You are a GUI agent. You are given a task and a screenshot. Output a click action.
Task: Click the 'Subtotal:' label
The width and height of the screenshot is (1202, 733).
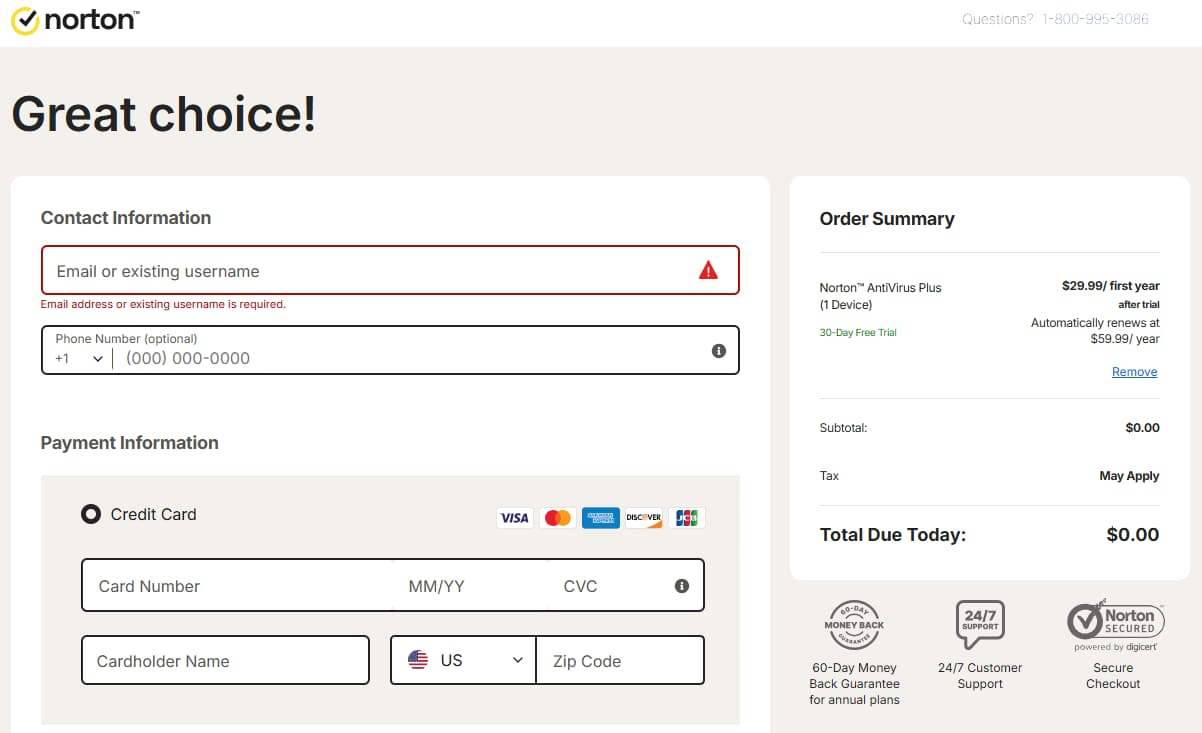(843, 428)
